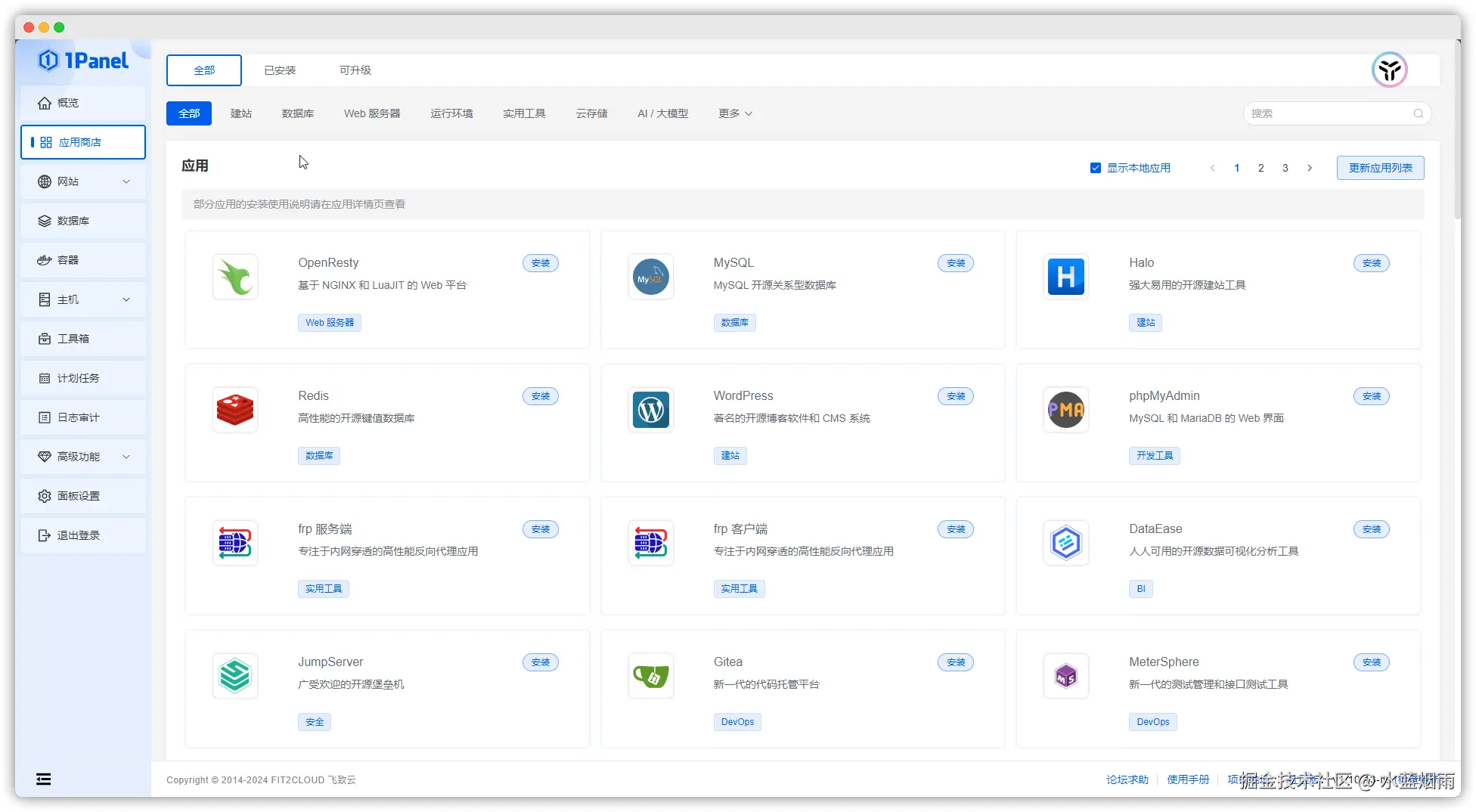Screen dimensions: 1476x812
Task: Install Redis with its 安装 button
Action: (x=541, y=396)
